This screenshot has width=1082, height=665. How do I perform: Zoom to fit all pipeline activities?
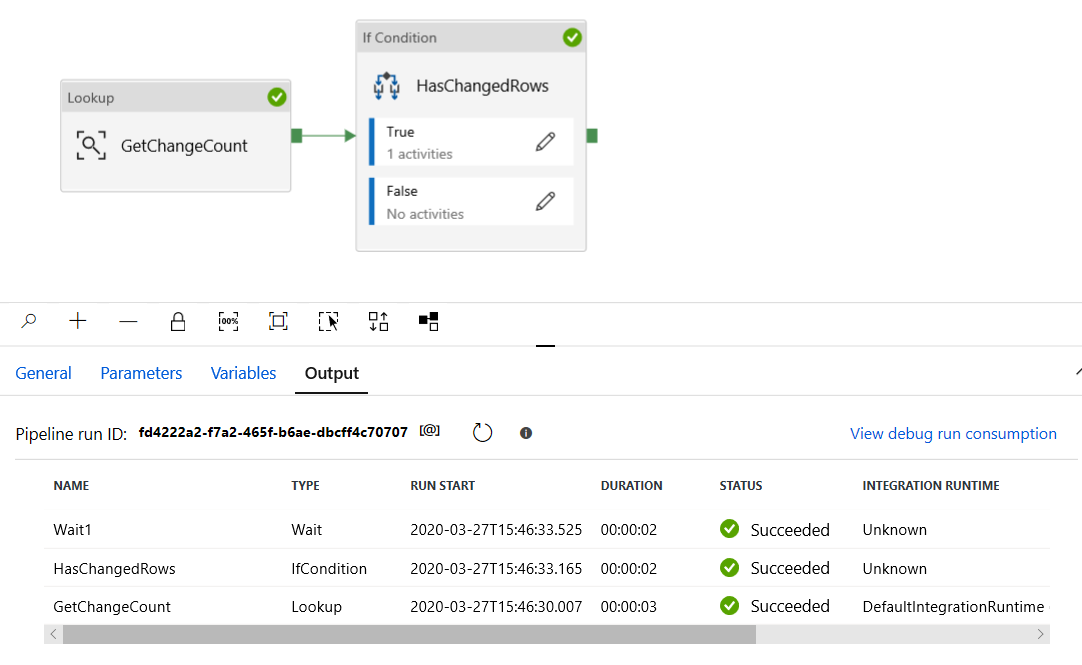278,321
